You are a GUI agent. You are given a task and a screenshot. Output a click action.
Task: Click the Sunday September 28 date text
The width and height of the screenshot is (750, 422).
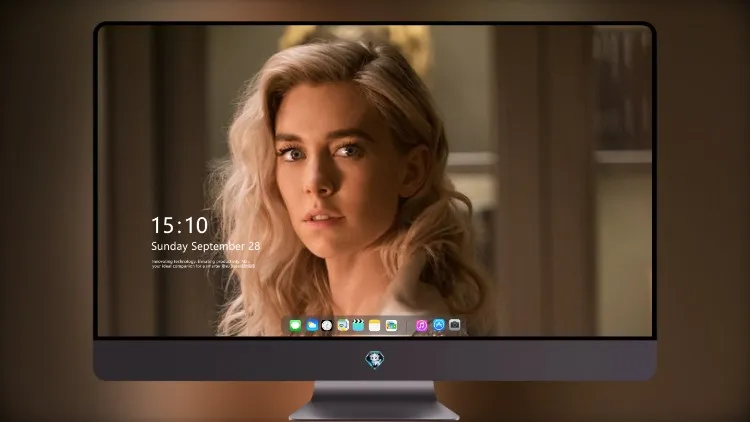tap(206, 246)
